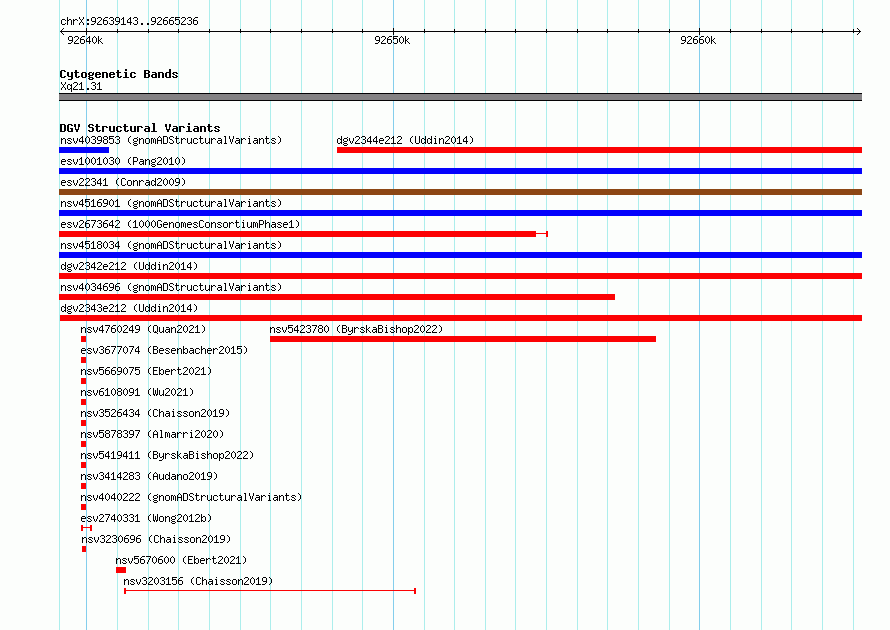Click the red nsv5670600 variant block
The image size is (890, 630).
(x=121, y=570)
